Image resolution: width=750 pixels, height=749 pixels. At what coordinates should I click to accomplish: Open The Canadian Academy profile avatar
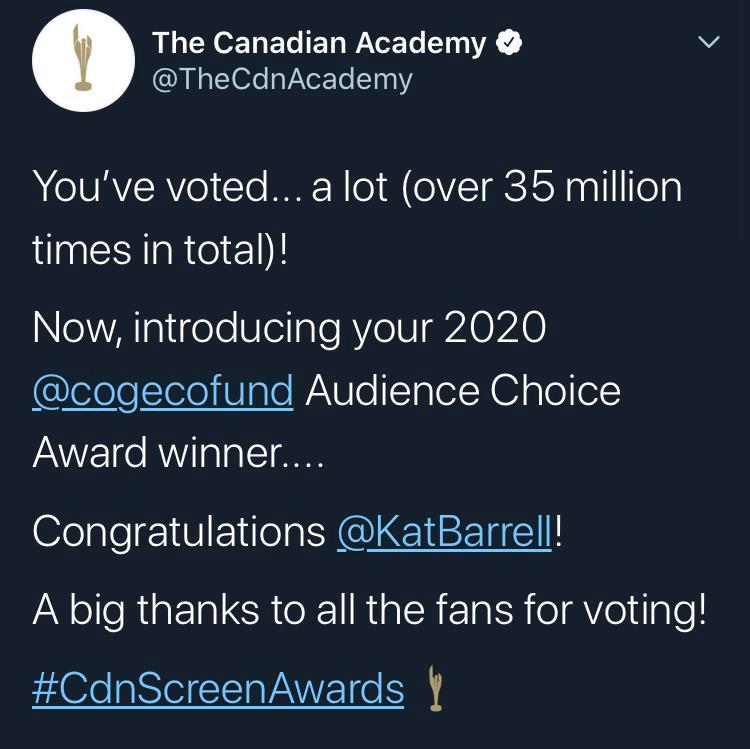[83, 61]
